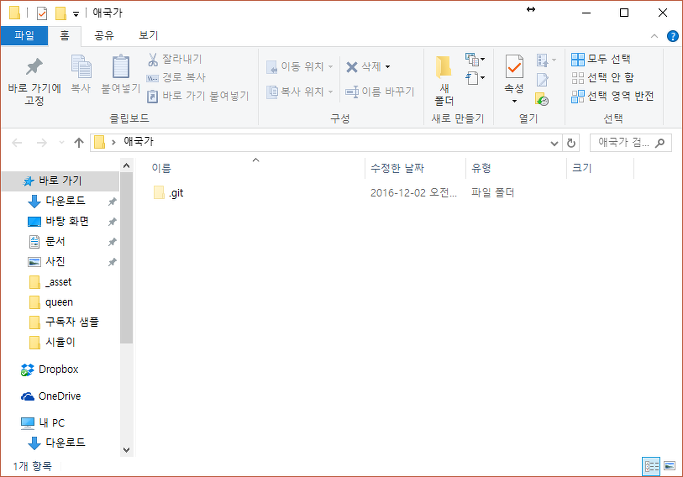This screenshot has width=683, height=477.
Task: Sort by 크기 (Size) column header
Action: coord(582,168)
